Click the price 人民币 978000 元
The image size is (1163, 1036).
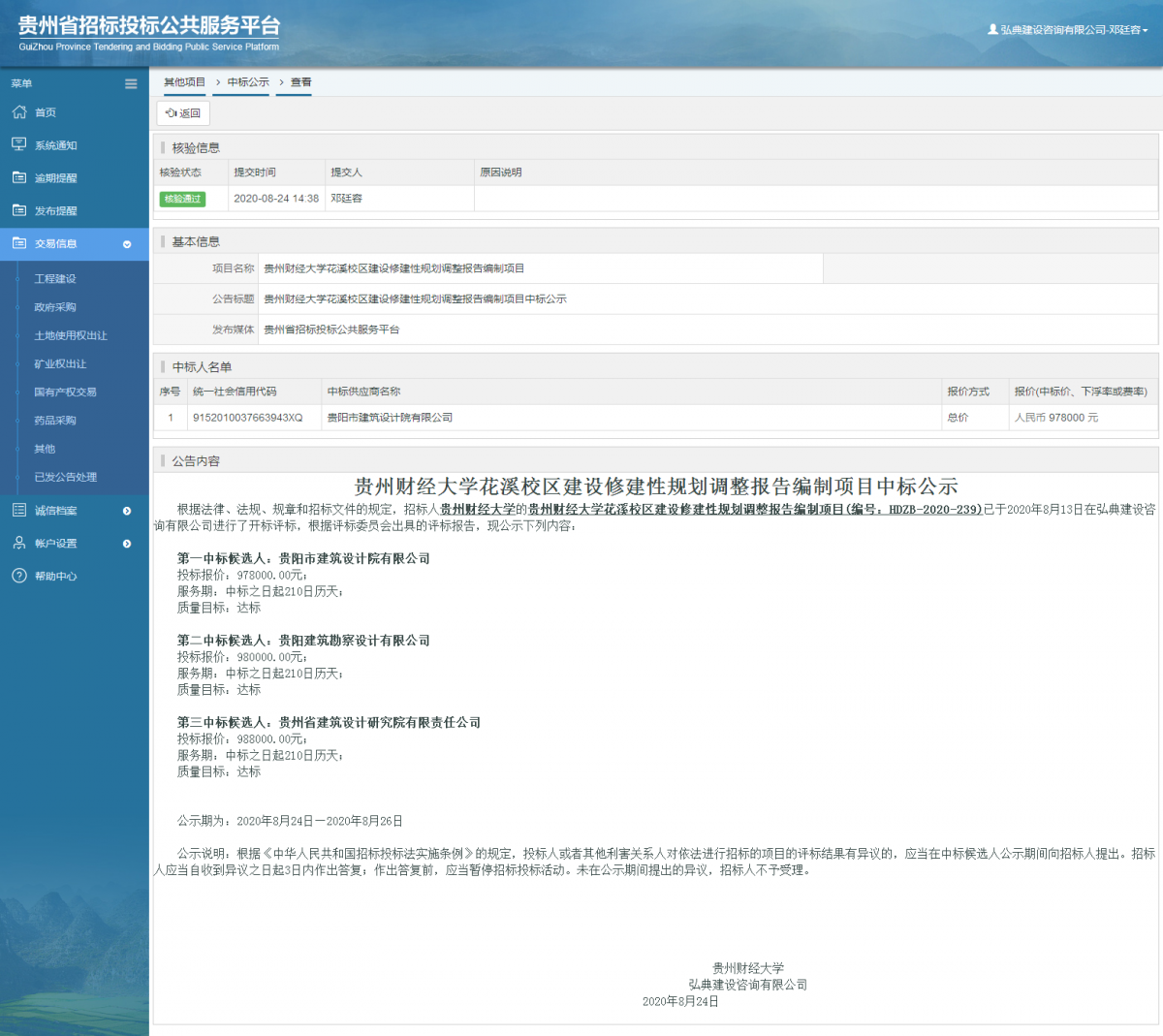[1056, 418]
